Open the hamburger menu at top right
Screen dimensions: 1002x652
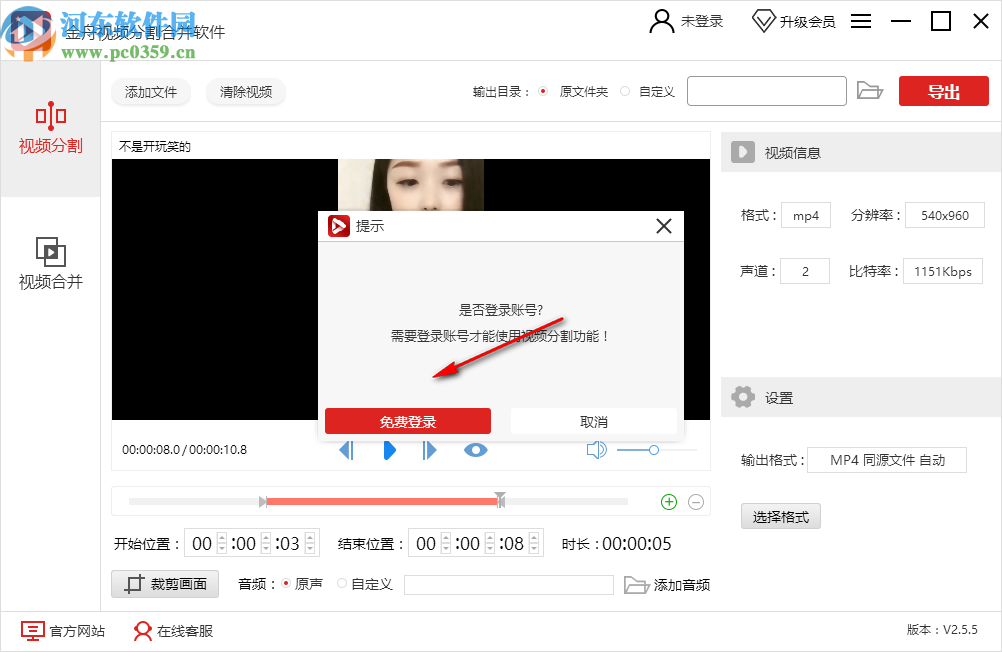(x=860, y=20)
